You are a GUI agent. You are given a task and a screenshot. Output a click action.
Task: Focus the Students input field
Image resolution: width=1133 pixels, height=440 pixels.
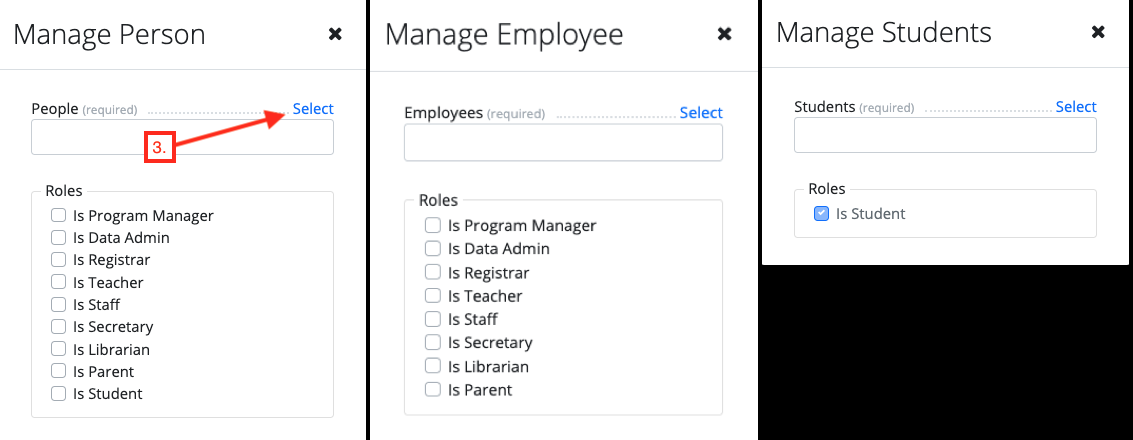pos(945,135)
